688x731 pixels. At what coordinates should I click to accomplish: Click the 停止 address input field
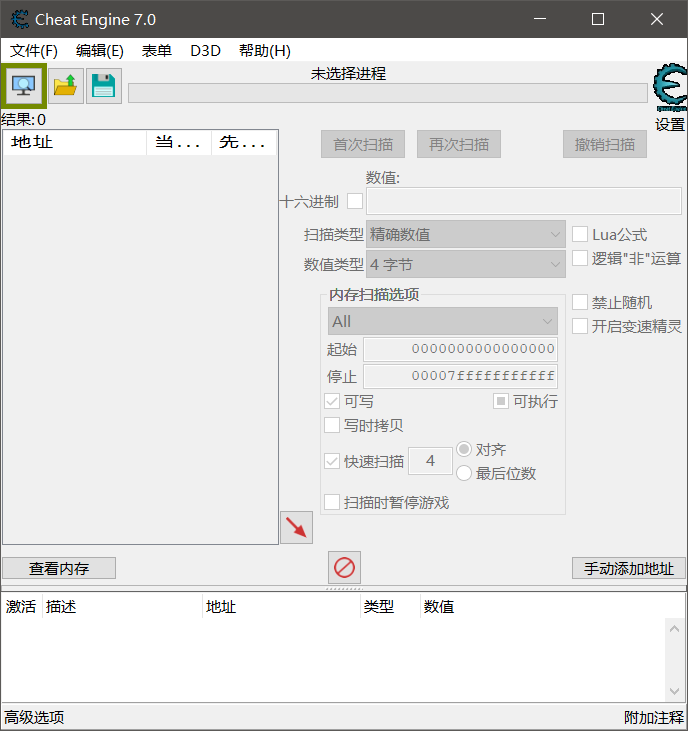(x=461, y=376)
